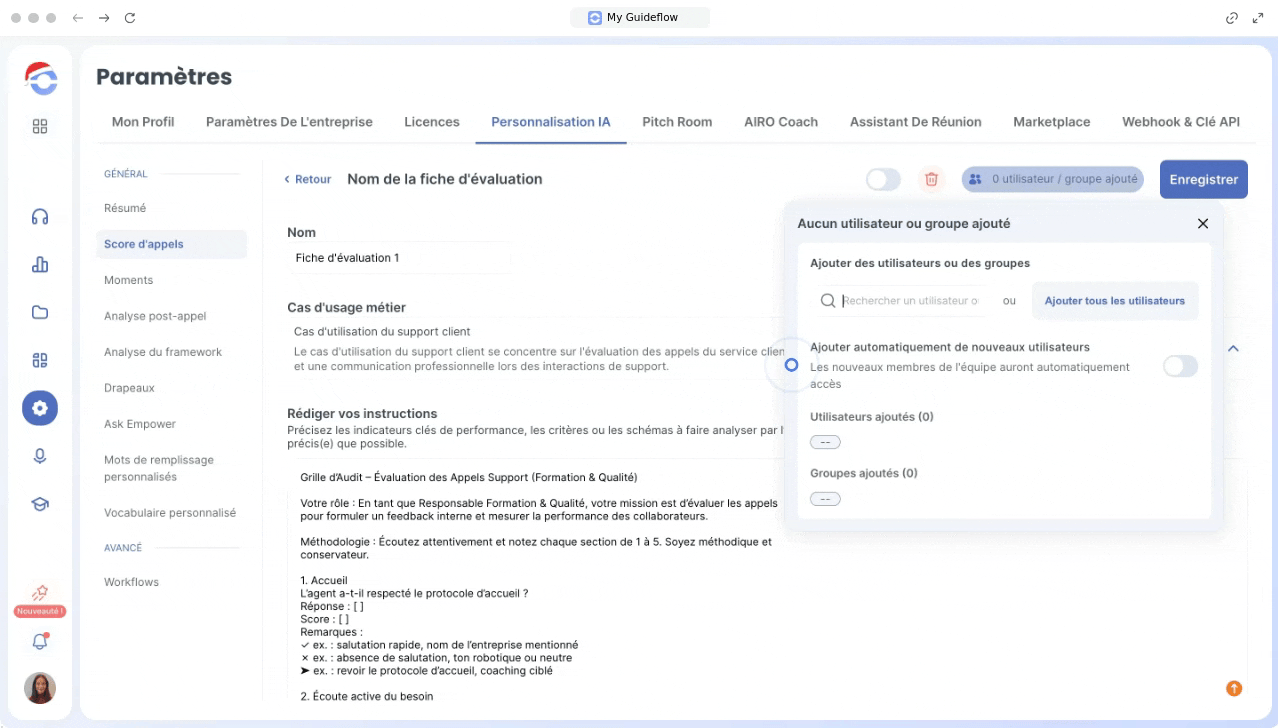Select Analyse post-appel in the side menu
The height and width of the screenshot is (728, 1278).
[x=155, y=316]
